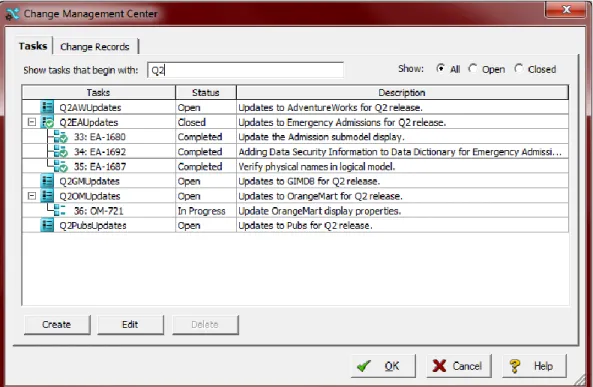593x387 pixels.
Task: Click the Completed status for 35: EA-1687
Action: (200, 166)
